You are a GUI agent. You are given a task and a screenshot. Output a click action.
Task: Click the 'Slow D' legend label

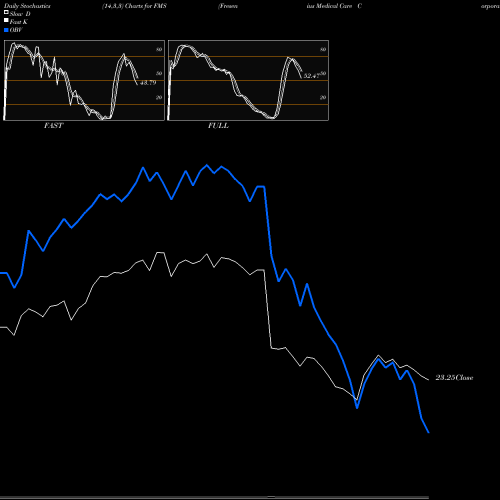(20, 14)
